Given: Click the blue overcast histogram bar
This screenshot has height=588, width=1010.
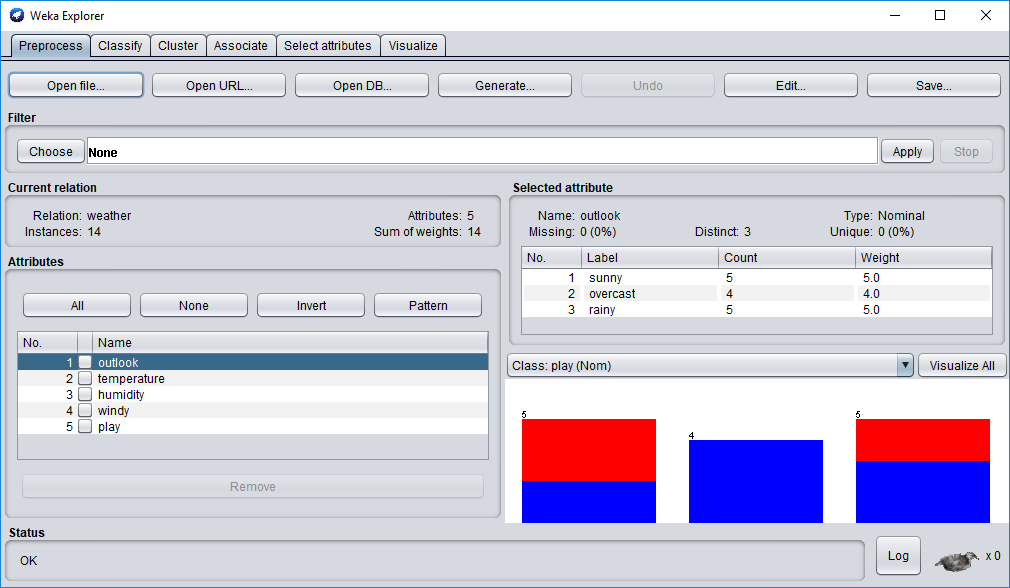Looking at the screenshot, I should pyautogui.click(x=755, y=481).
